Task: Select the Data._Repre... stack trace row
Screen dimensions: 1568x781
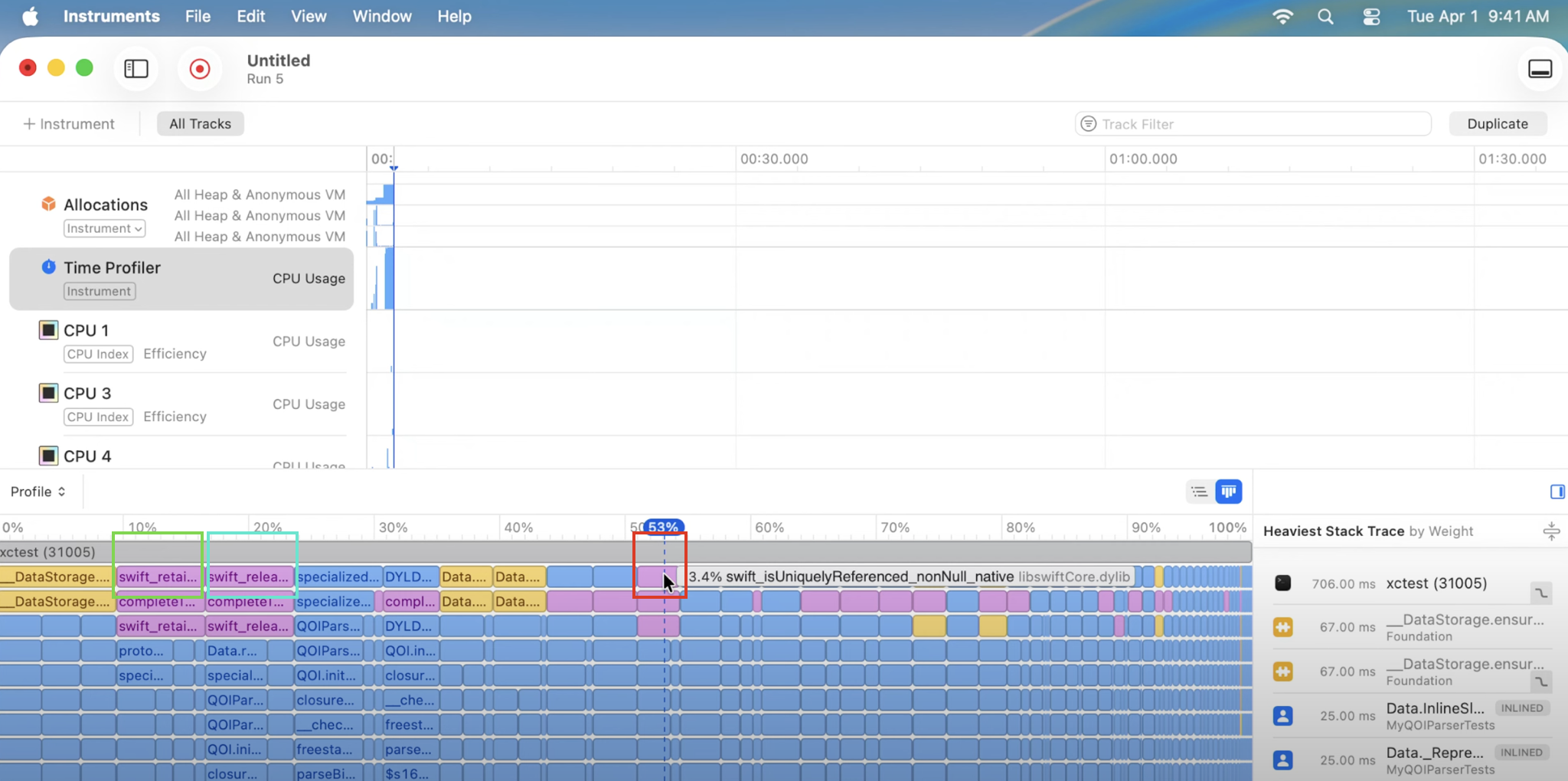Action: click(1411, 760)
